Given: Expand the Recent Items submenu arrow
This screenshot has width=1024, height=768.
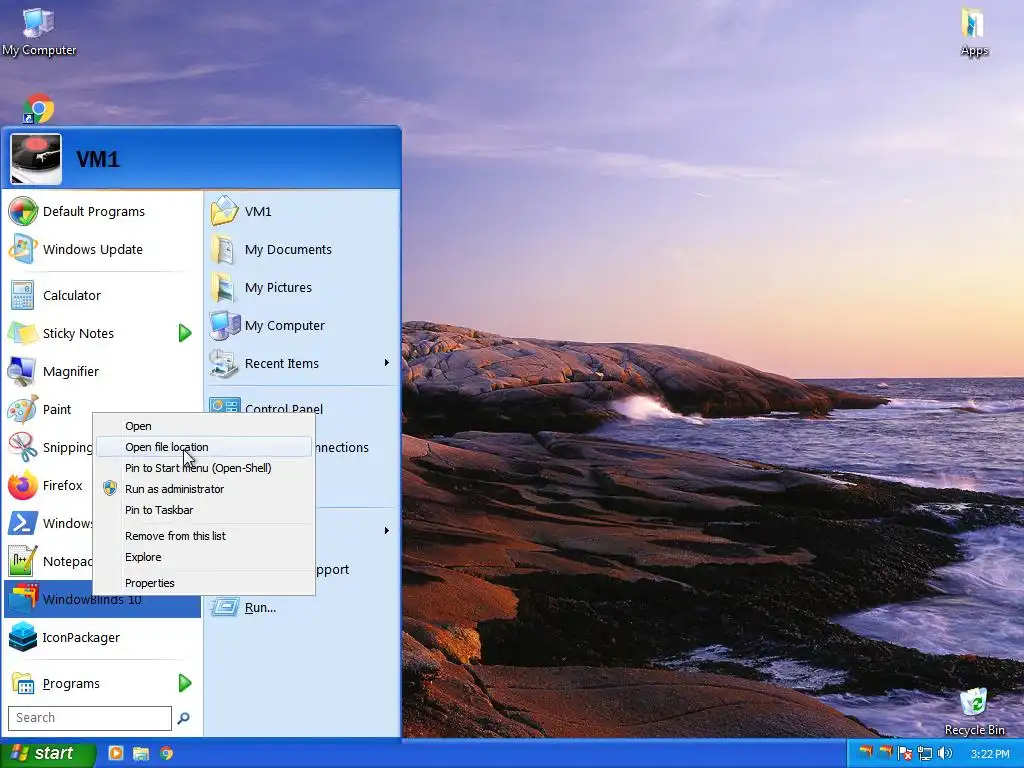Looking at the screenshot, I should [387, 362].
